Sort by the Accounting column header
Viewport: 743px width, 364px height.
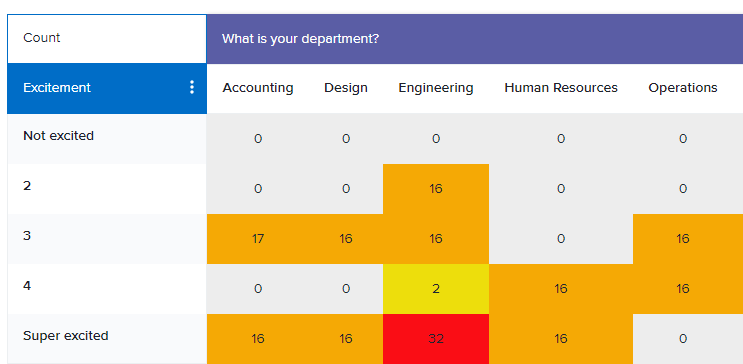[258, 88]
